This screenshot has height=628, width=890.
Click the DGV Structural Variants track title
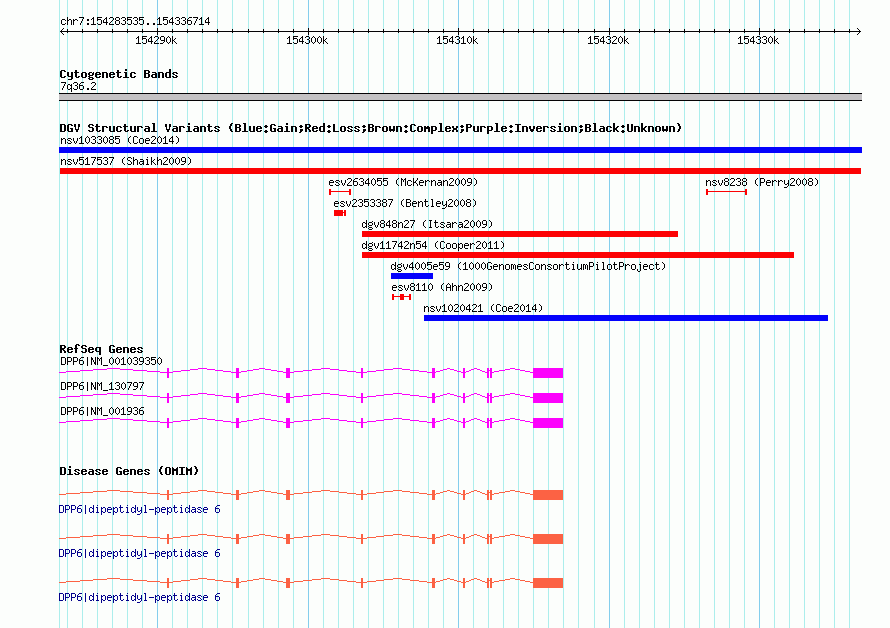371,128
